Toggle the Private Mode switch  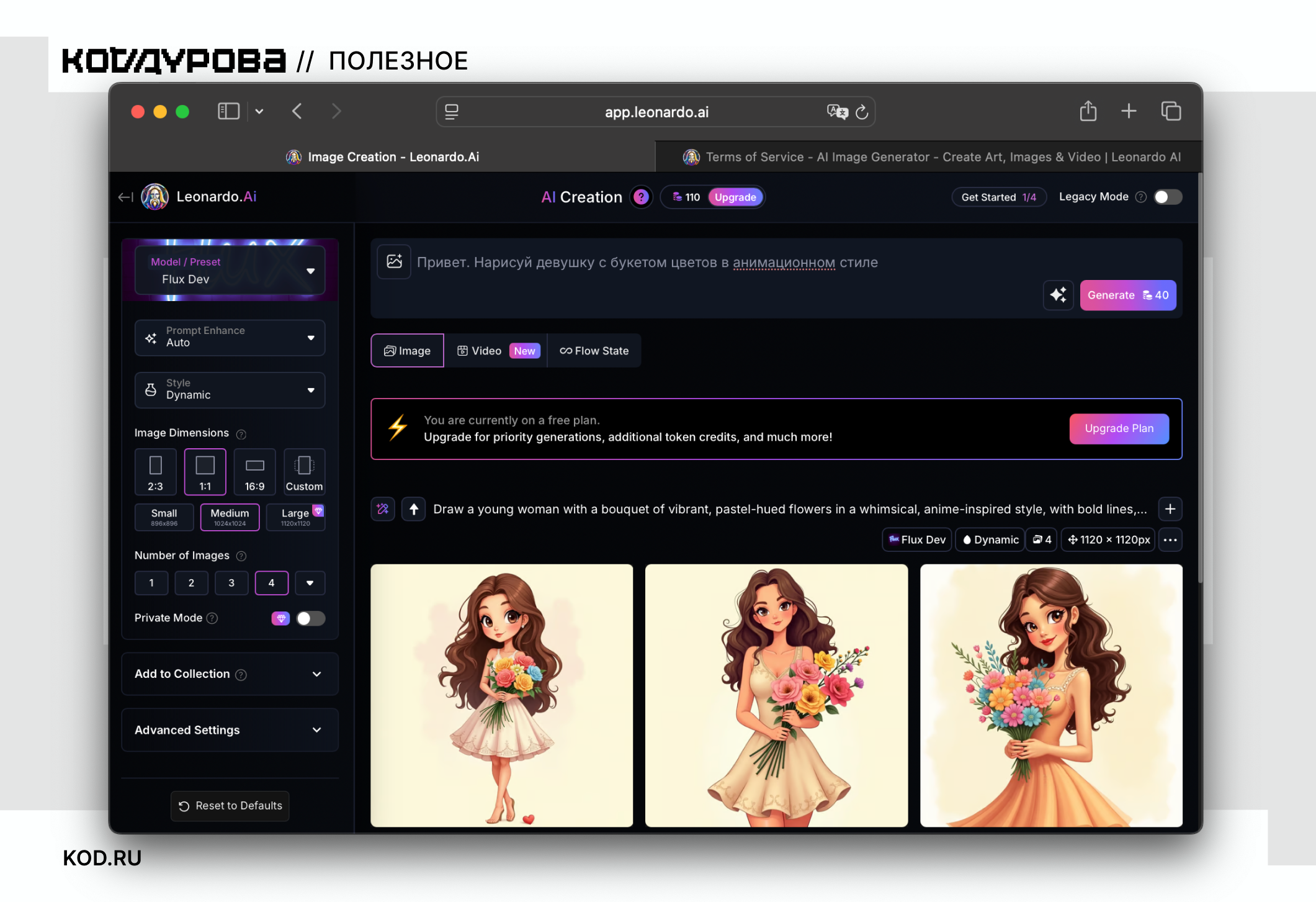310,618
